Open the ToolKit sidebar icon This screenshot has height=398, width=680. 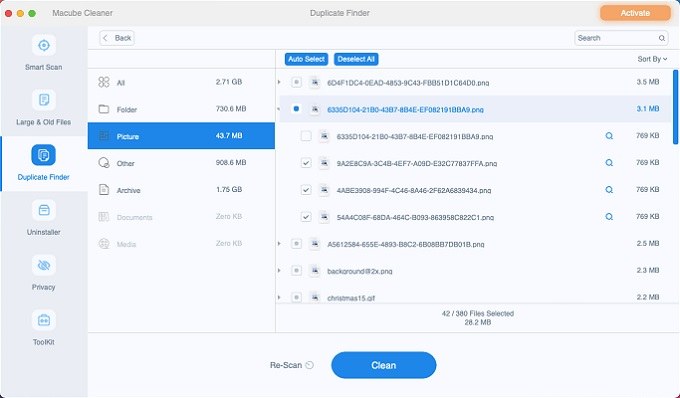(43, 320)
